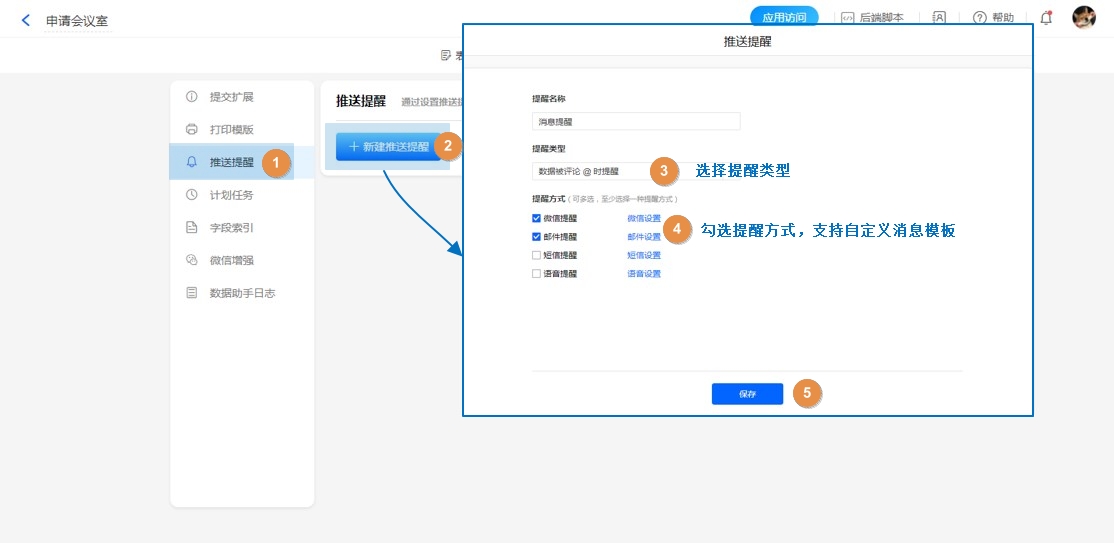Uncheck the 邮件提醒 checkbox
This screenshot has height=543, width=1114.
536,237
